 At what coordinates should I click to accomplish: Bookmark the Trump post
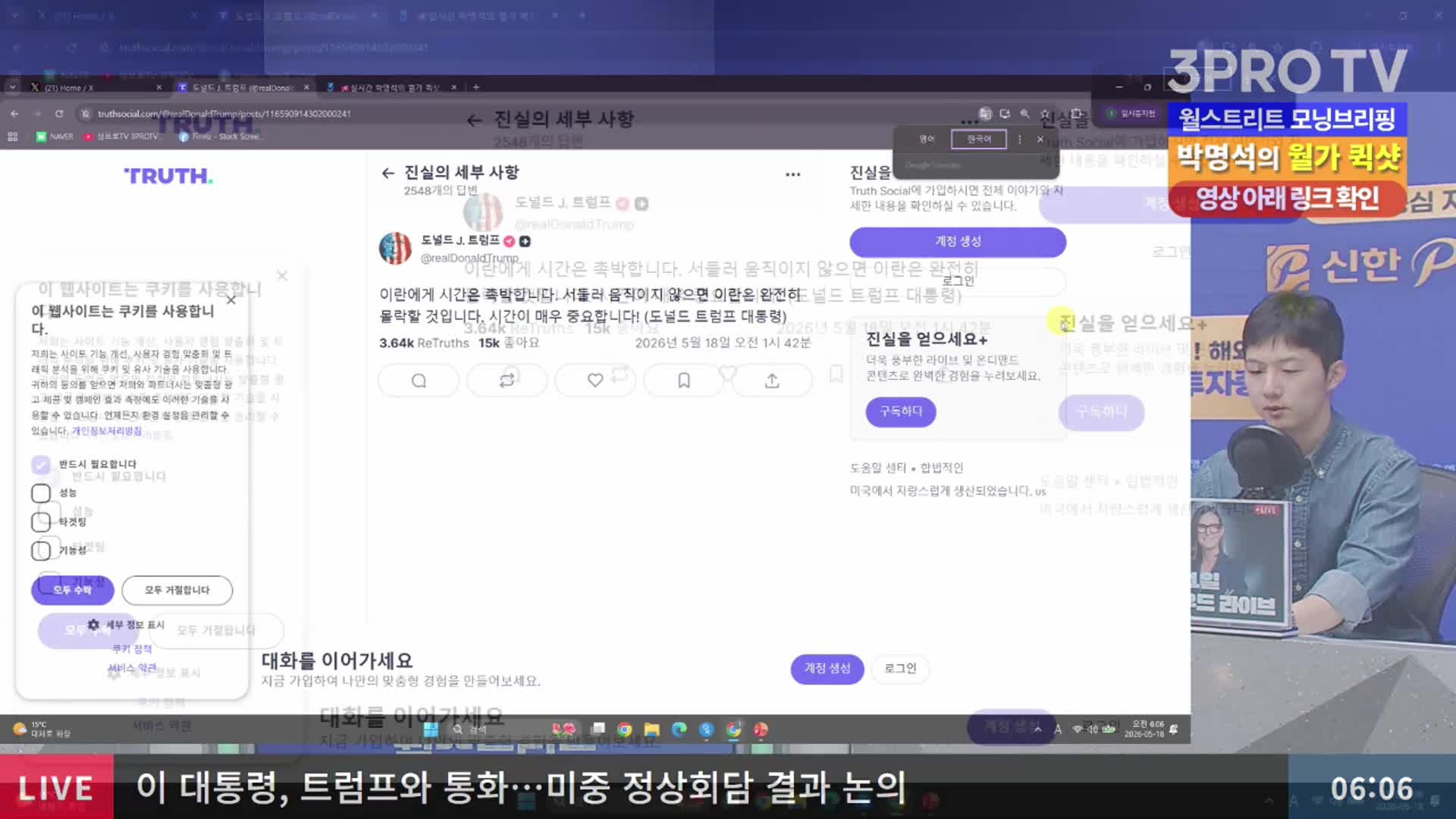click(x=684, y=381)
